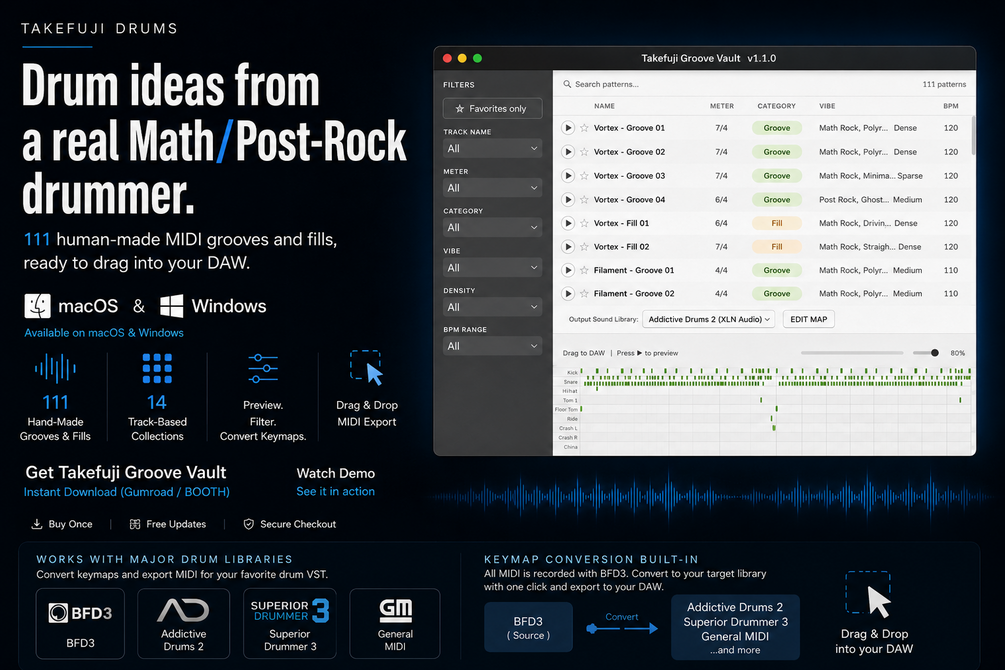The width and height of the screenshot is (1005, 670).
Task: Open the See it in action link
Action: (335, 491)
